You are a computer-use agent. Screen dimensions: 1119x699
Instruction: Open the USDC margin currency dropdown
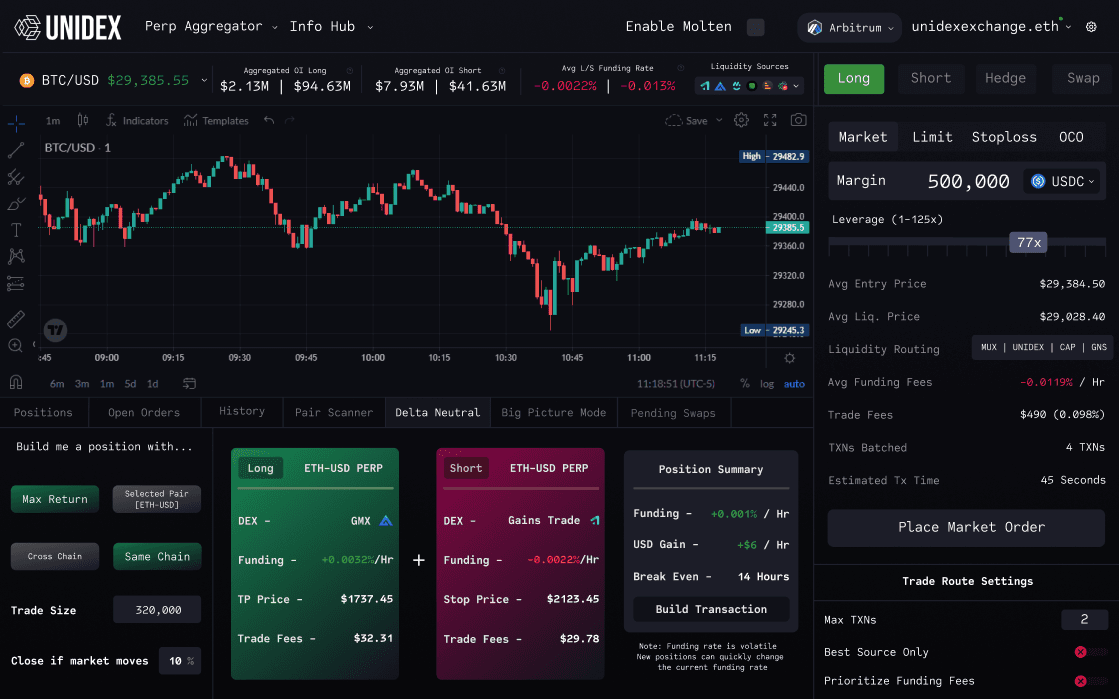(1063, 182)
